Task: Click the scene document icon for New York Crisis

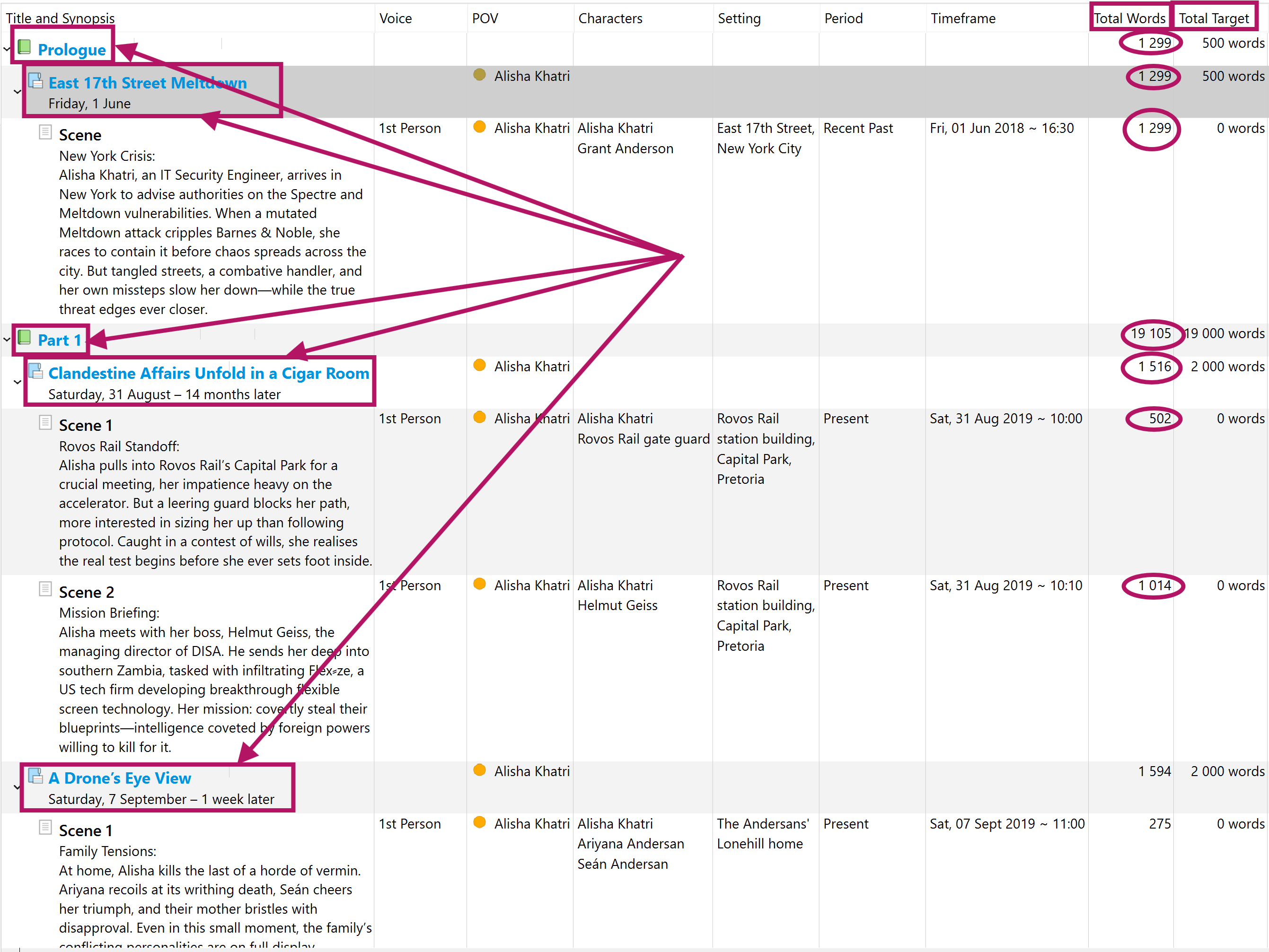Action: [x=45, y=132]
